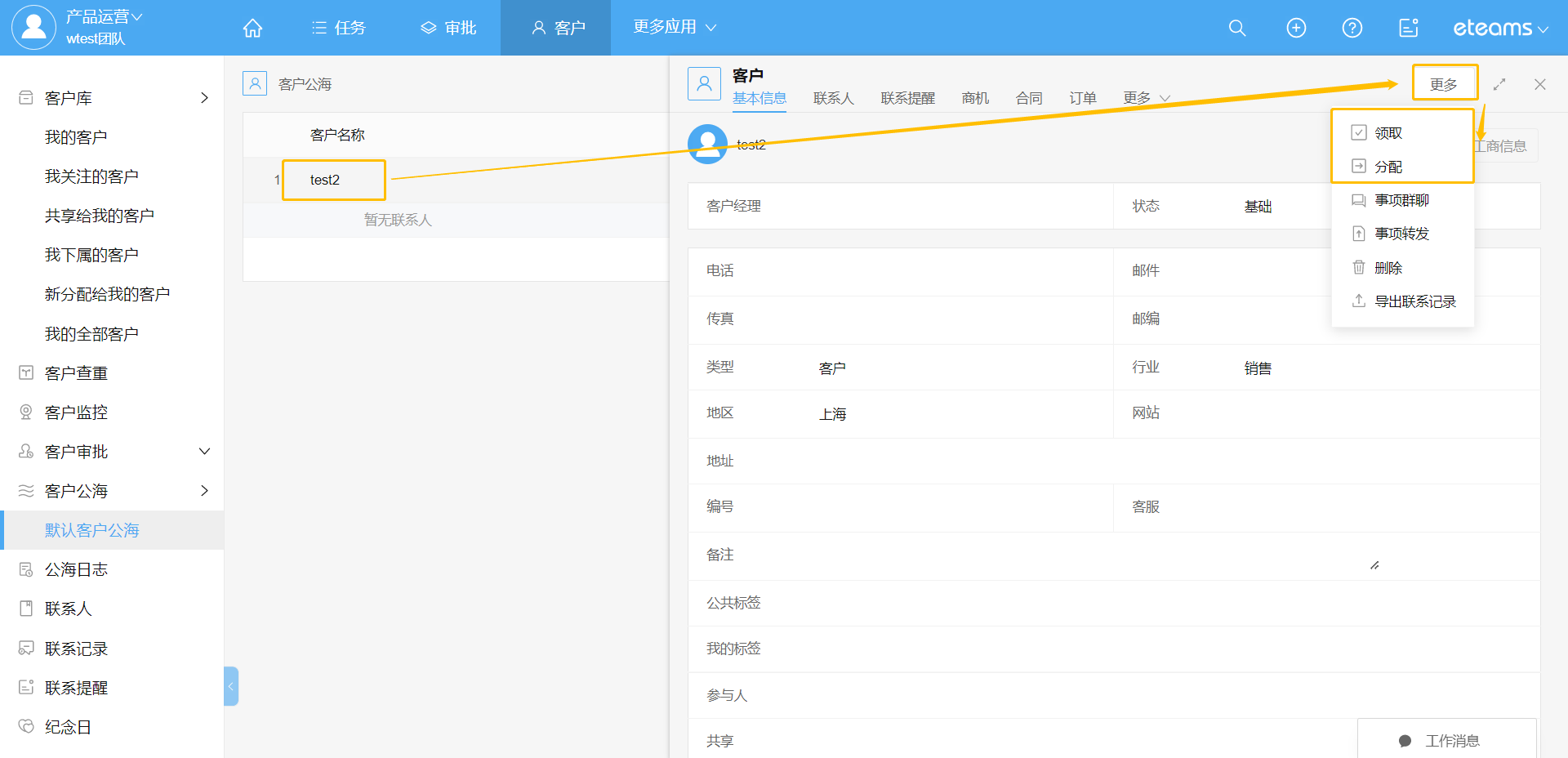Expand the customer panel to fullscreen
Image resolution: width=1568 pixels, height=758 pixels.
[1499, 84]
